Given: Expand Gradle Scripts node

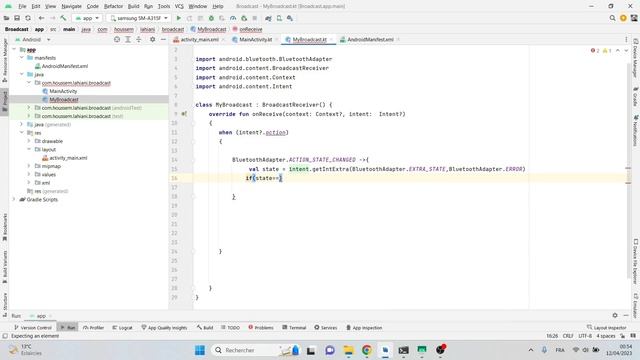Looking at the screenshot, I should coord(14,199).
